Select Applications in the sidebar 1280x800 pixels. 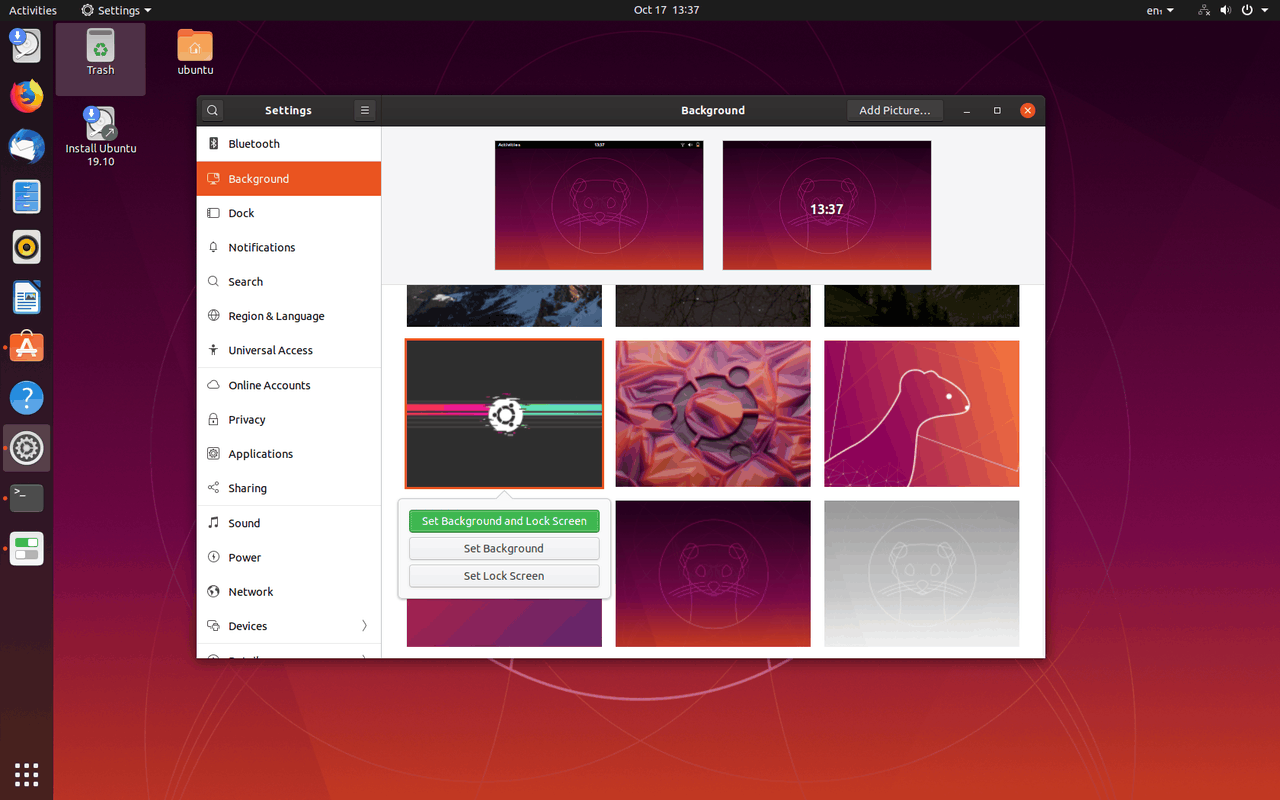tap(289, 454)
